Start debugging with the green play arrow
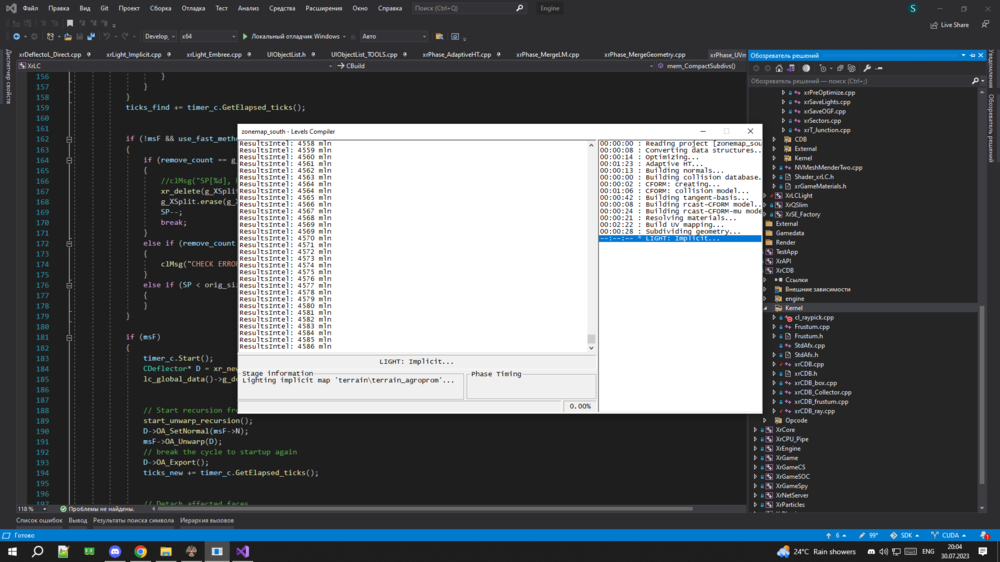1000x562 pixels. [x=245, y=36]
